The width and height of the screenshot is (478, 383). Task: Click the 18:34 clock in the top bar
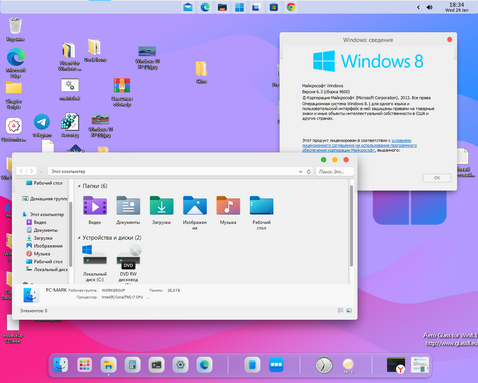456,7
